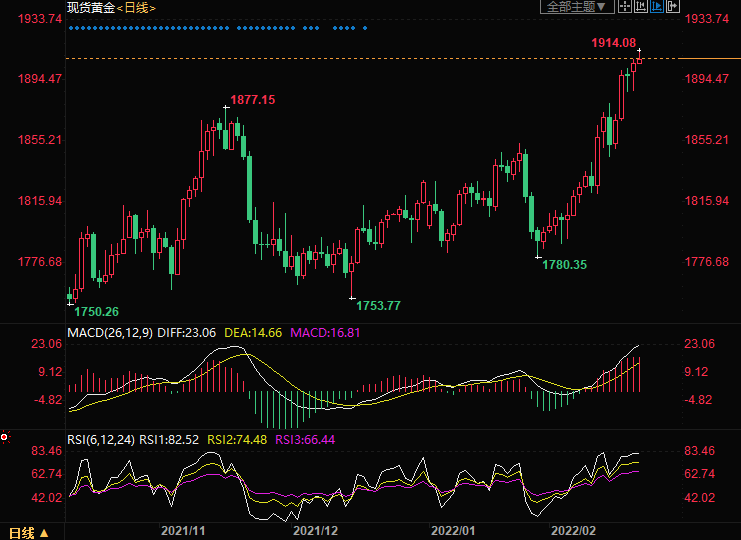The height and width of the screenshot is (540, 741).
Task: Click the blue dotted row near chart top
Action: pyautogui.click(x=218, y=28)
